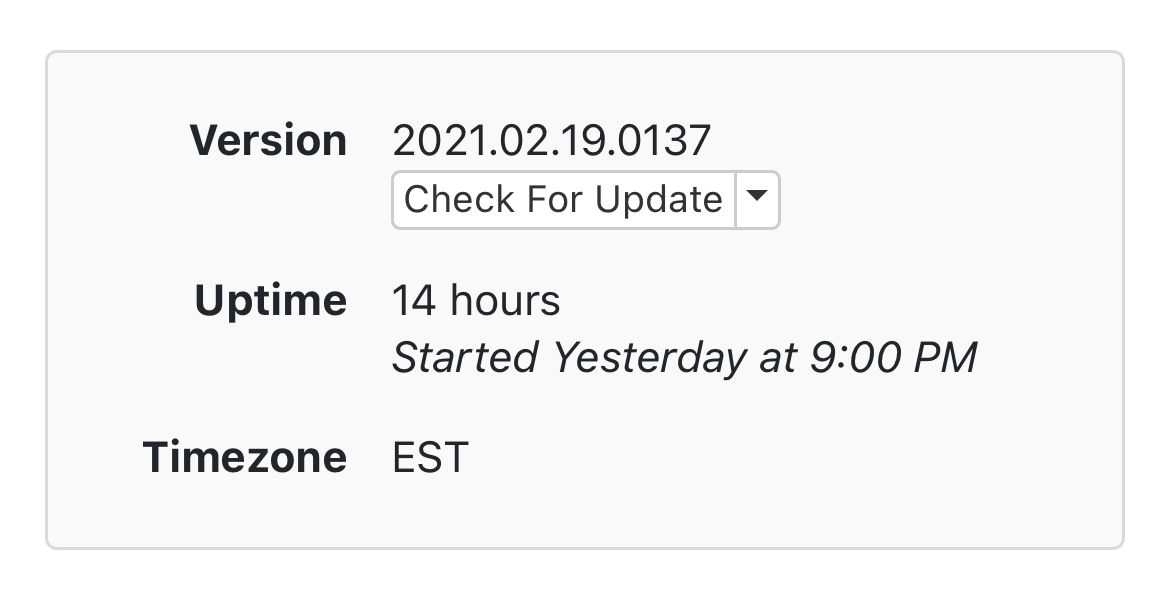
Task: Expand the update options caret menu
Action: [x=758, y=200]
